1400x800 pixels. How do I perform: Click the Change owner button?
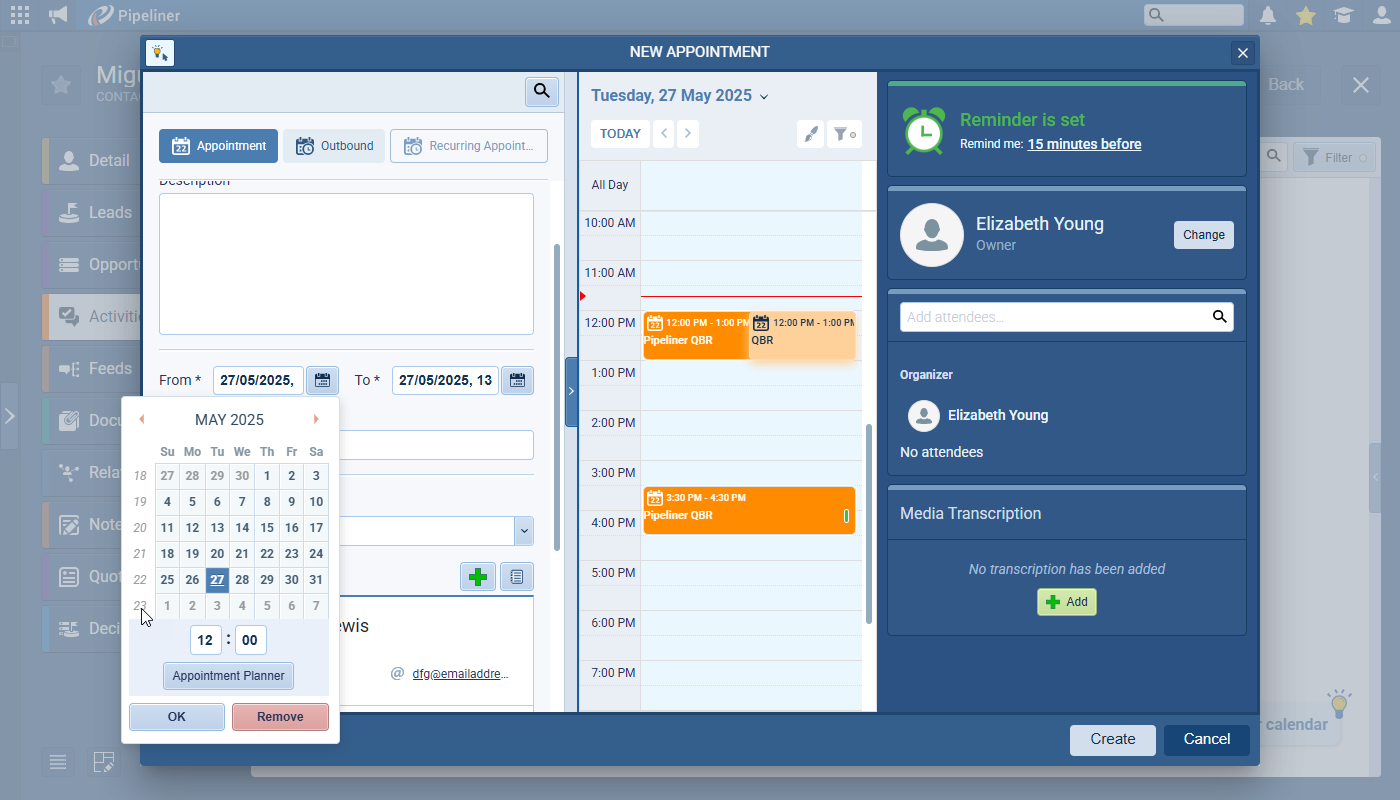tap(1203, 235)
